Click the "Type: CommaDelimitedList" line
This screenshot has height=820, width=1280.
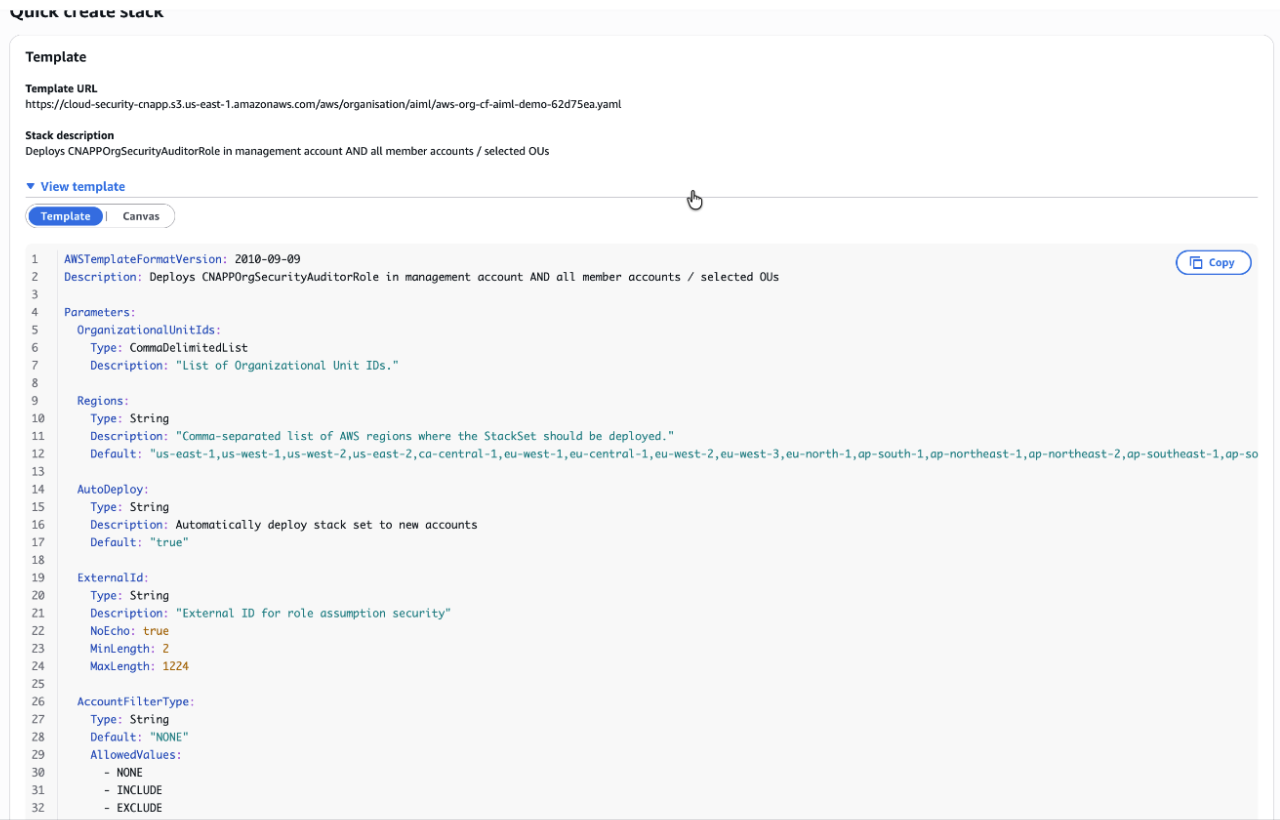click(x=169, y=347)
